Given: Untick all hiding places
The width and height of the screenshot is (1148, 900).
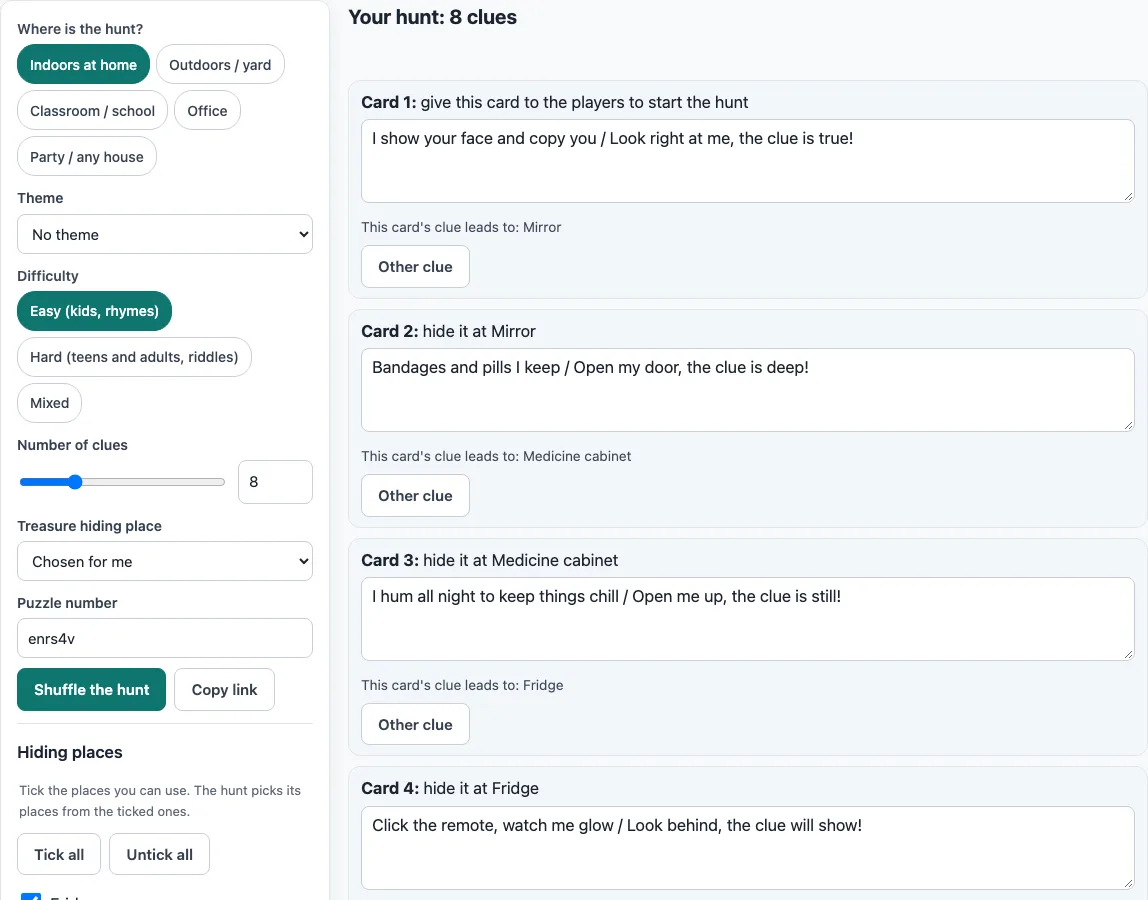Looking at the screenshot, I should 160,855.
